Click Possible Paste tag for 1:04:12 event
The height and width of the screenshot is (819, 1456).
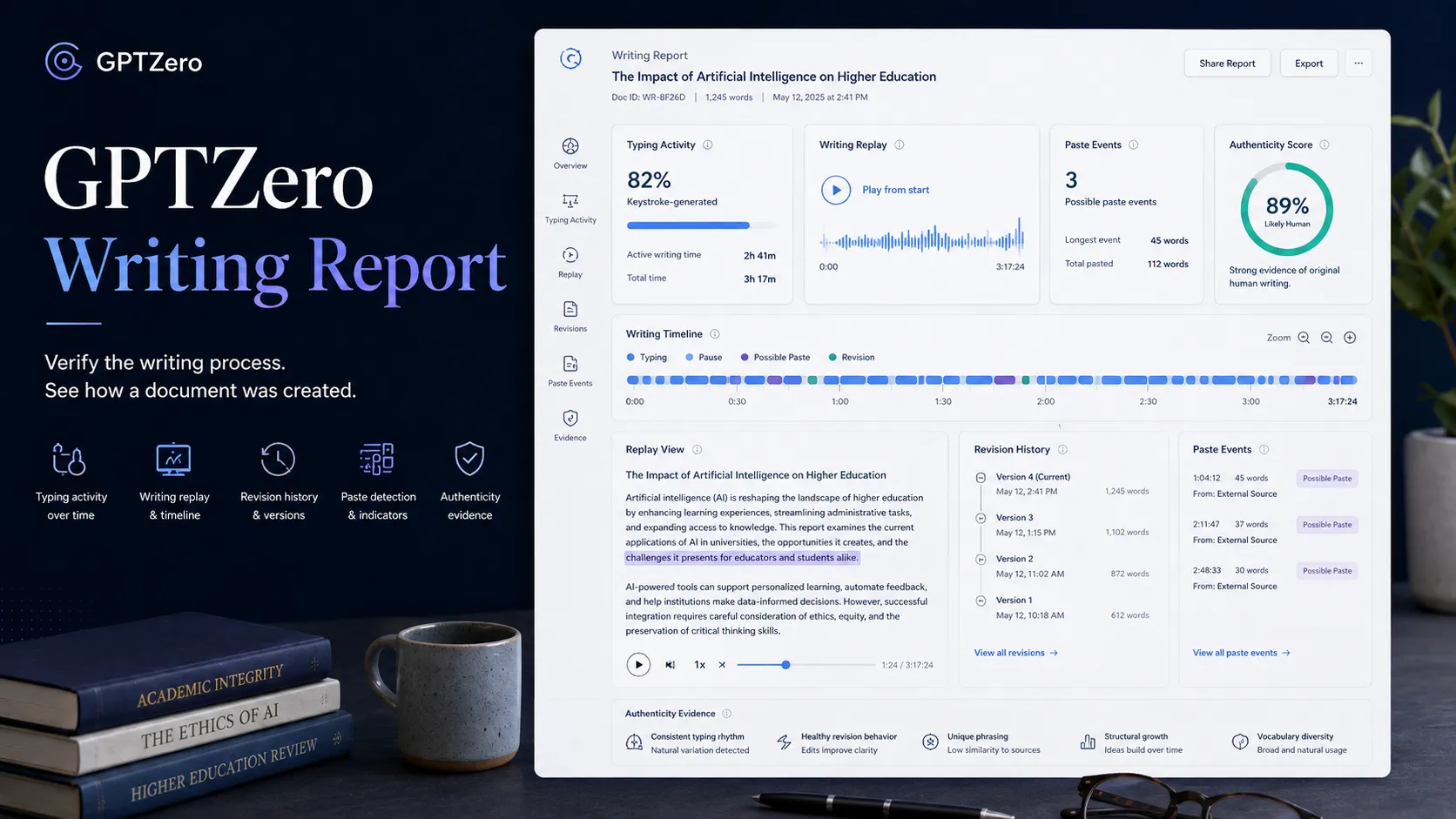pyautogui.click(x=1327, y=479)
